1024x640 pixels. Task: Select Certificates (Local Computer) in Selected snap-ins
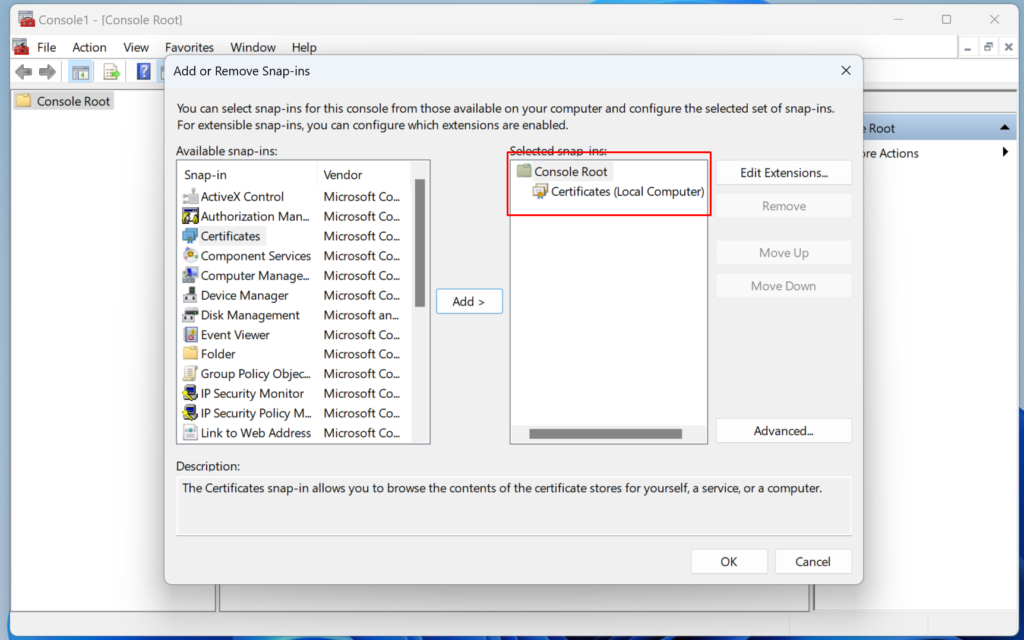click(628, 191)
